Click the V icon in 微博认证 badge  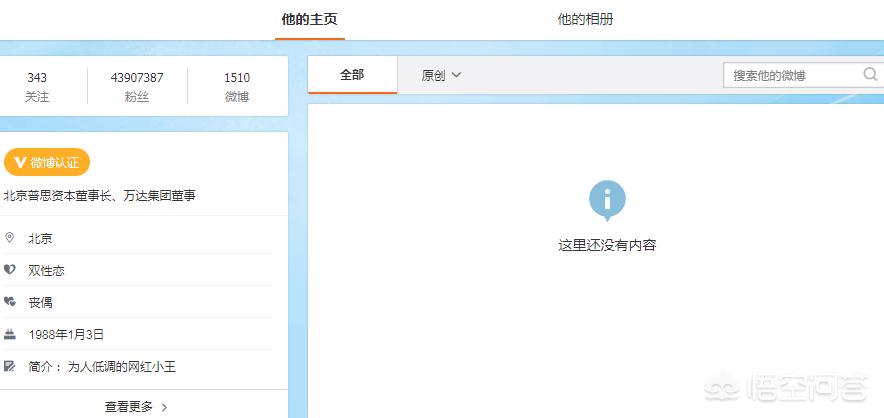[x=21, y=162]
